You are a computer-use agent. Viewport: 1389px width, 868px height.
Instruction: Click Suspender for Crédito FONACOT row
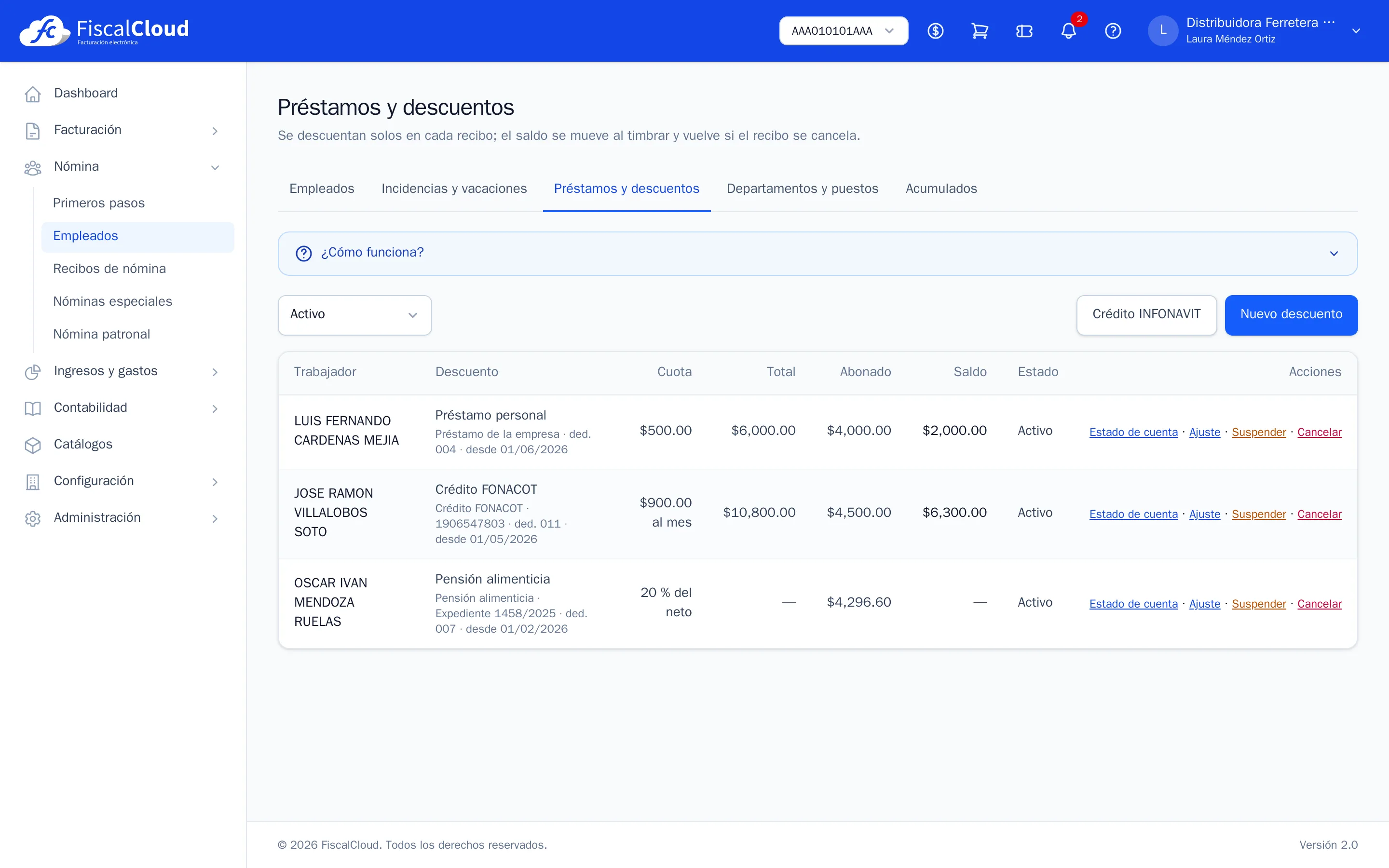1258,515
